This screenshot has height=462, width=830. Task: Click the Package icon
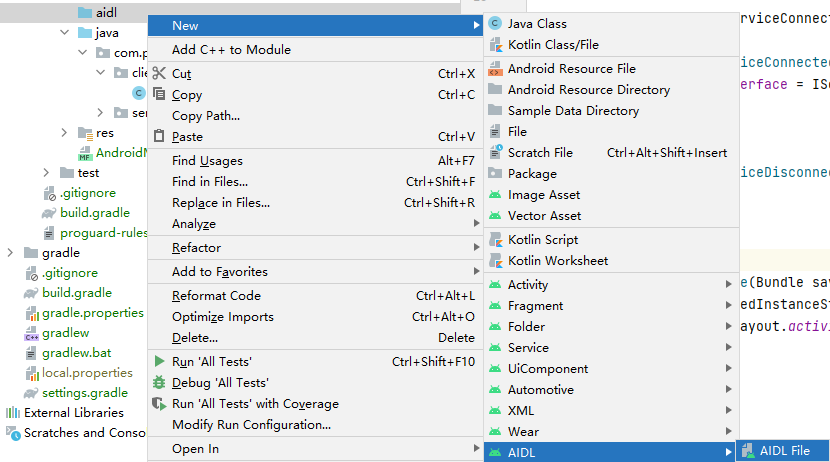point(495,173)
